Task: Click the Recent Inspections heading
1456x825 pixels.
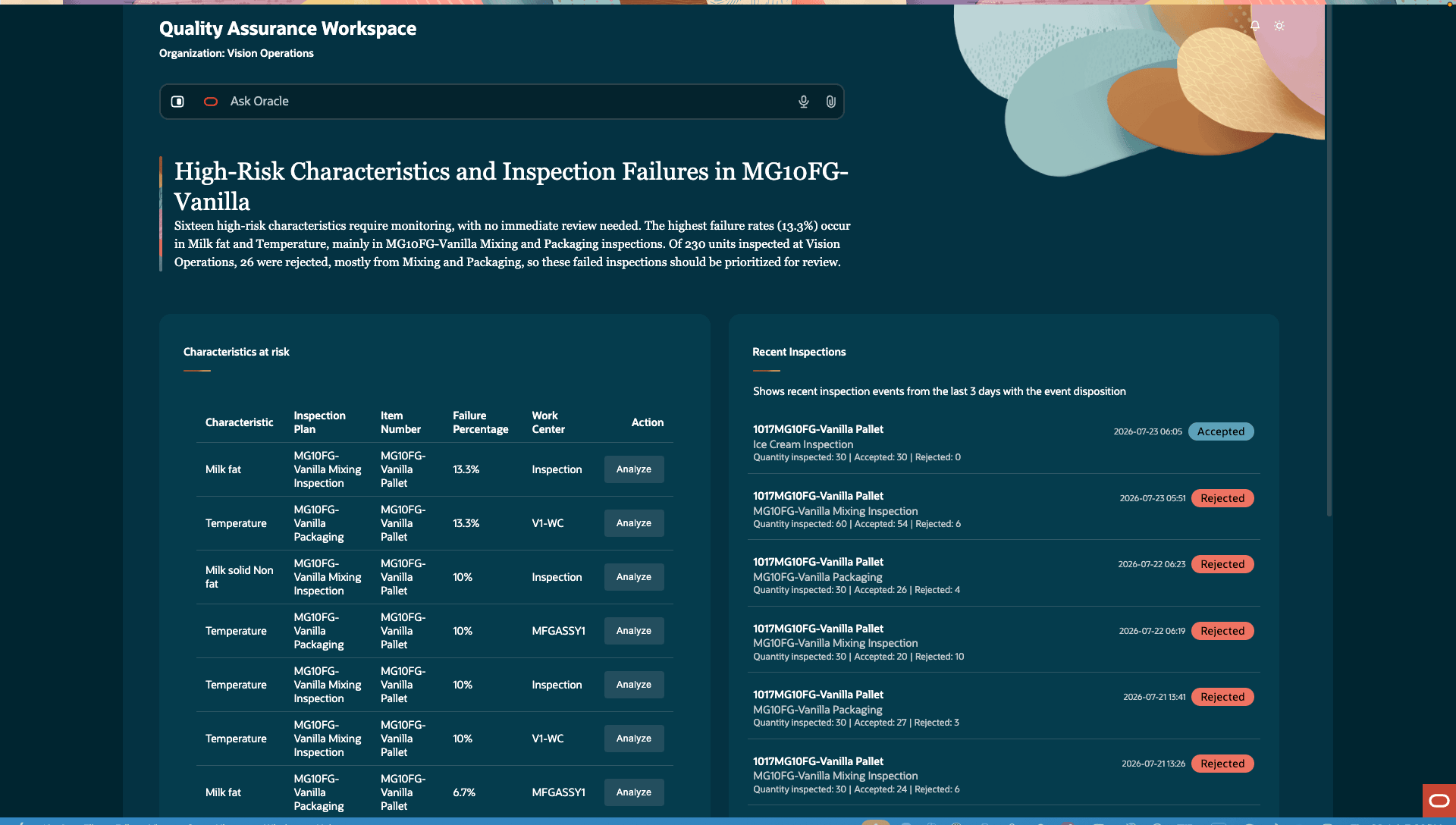Action: click(799, 352)
